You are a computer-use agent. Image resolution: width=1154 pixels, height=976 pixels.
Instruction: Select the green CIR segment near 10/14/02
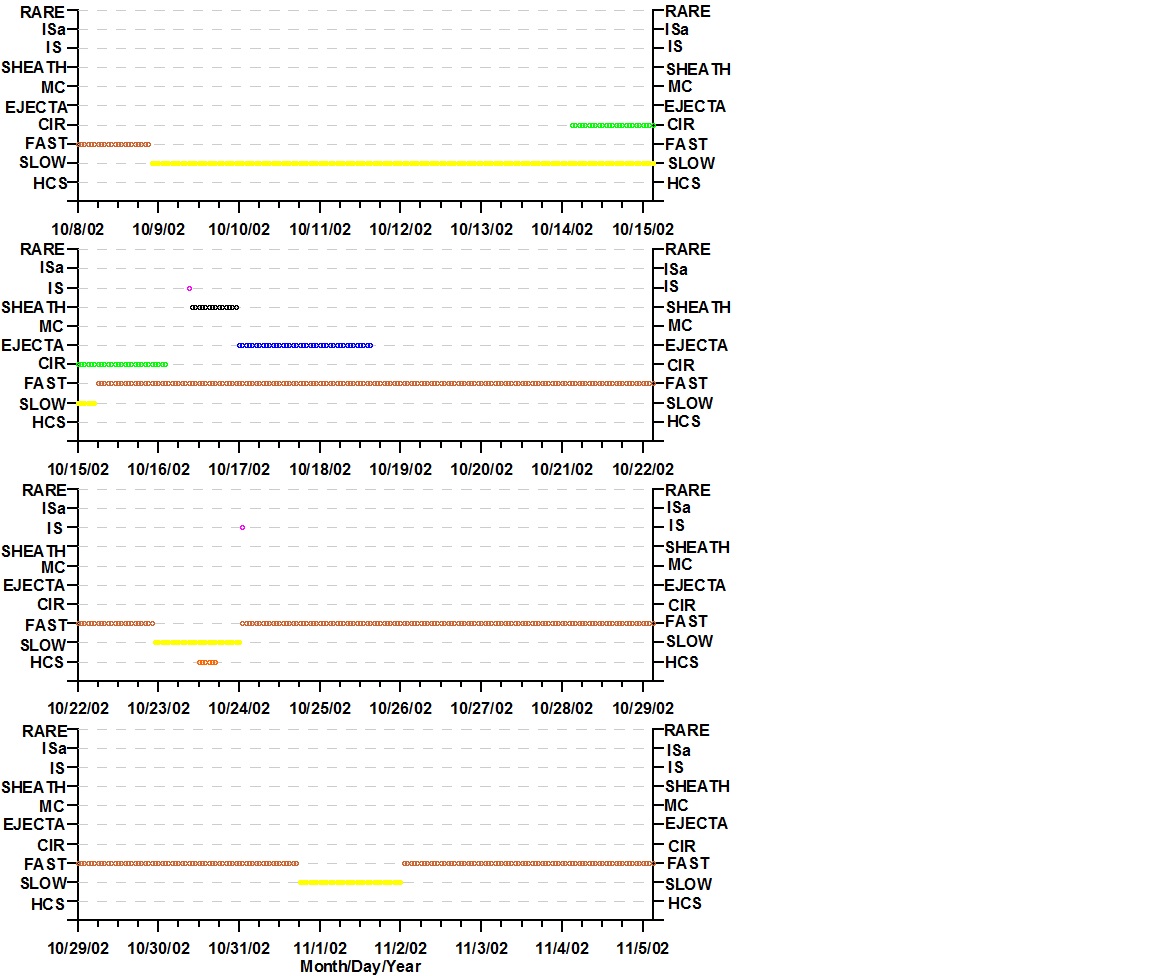[612, 125]
